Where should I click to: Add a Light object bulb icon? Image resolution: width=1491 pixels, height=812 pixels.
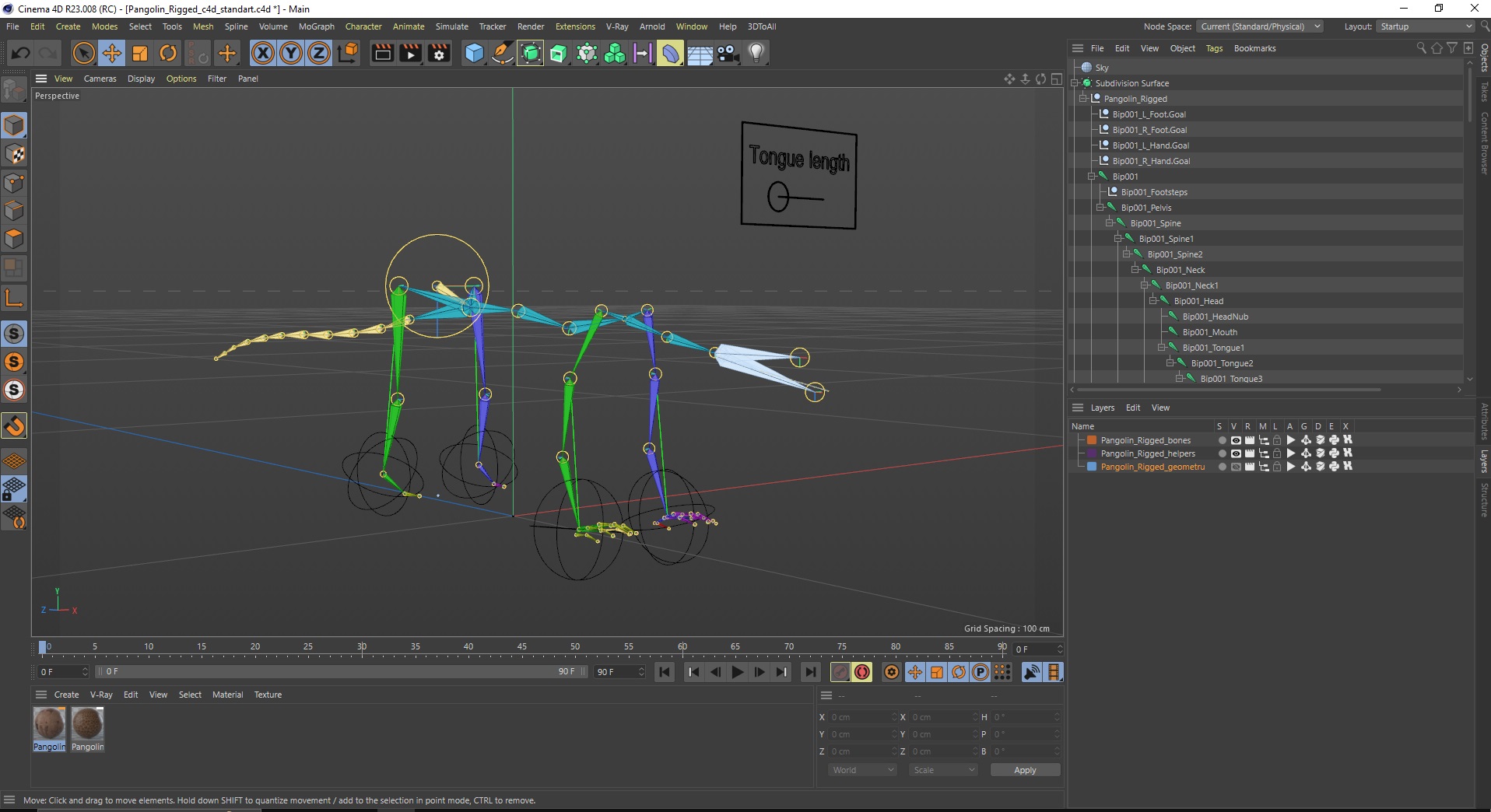coord(756,53)
